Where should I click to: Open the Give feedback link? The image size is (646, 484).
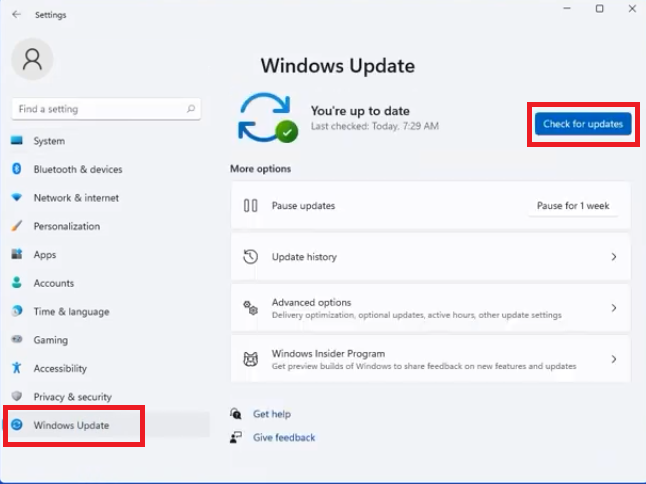284,437
